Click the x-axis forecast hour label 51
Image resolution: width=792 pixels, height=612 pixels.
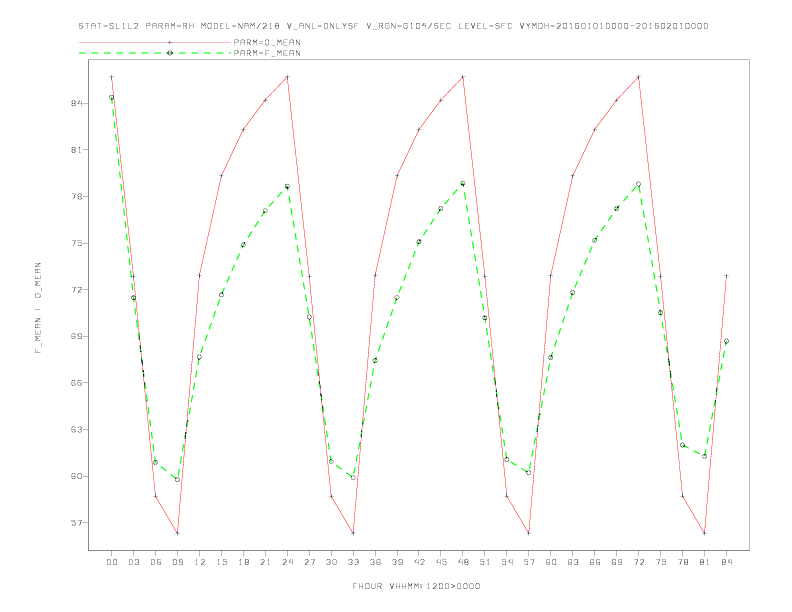[485, 562]
